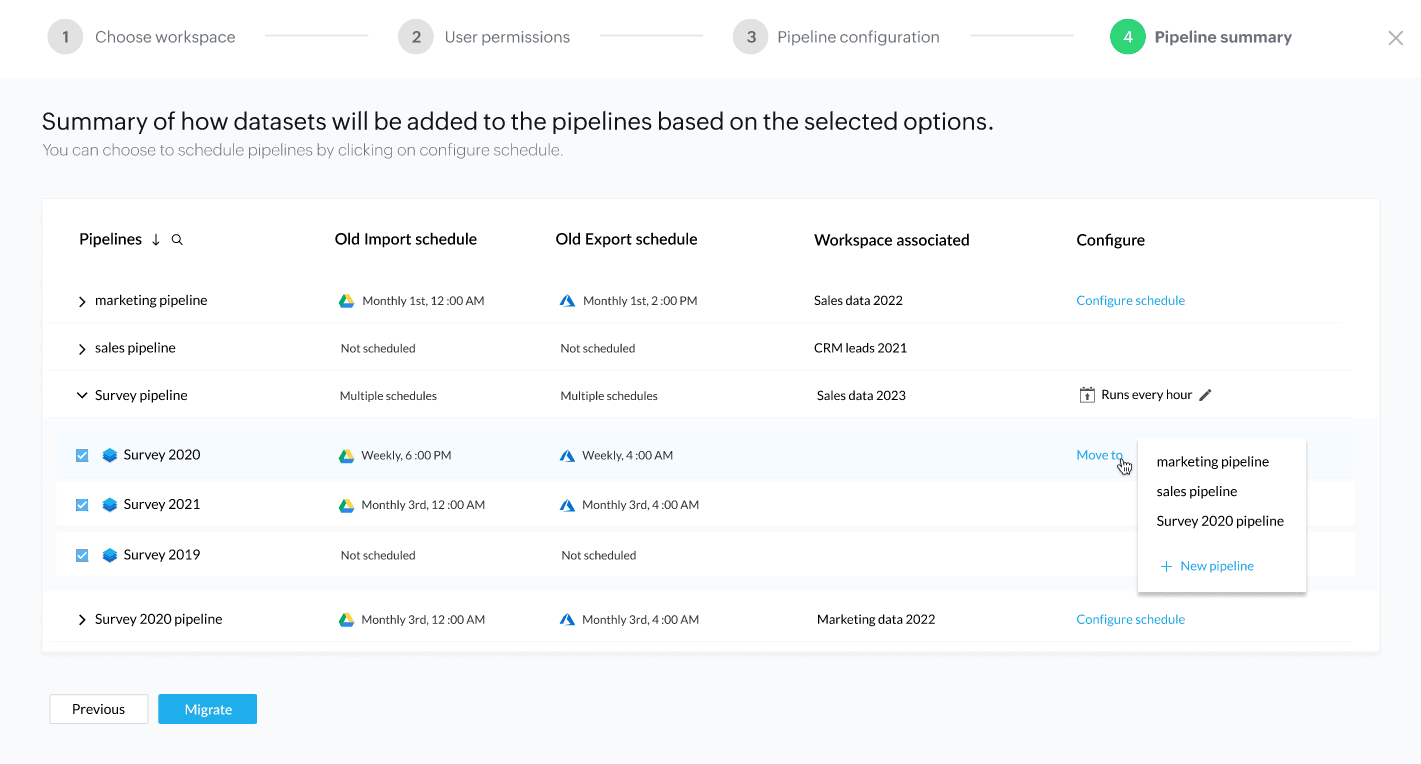
Task: Uncheck the Survey 2020 checkbox
Action: pyautogui.click(x=82, y=456)
